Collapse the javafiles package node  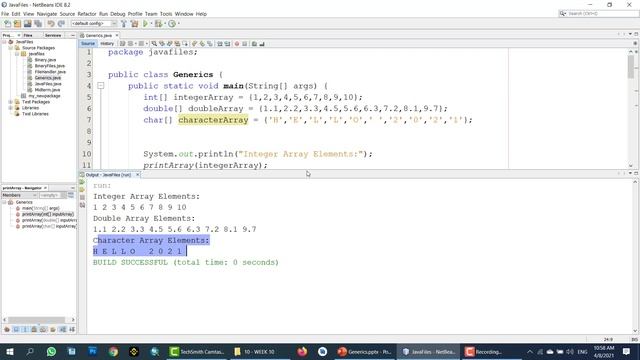(x=17, y=54)
